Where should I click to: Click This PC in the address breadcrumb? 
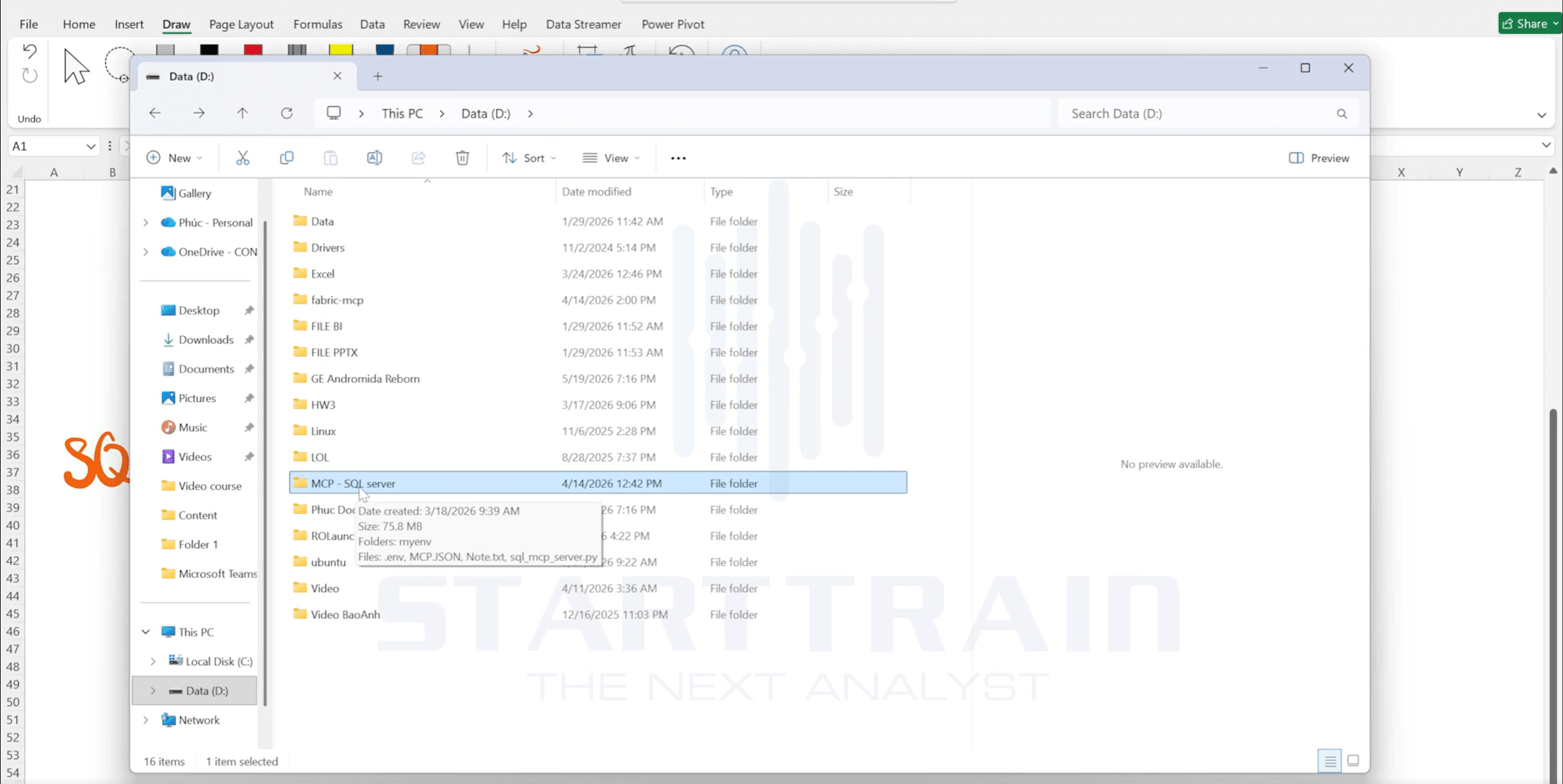click(402, 113)
